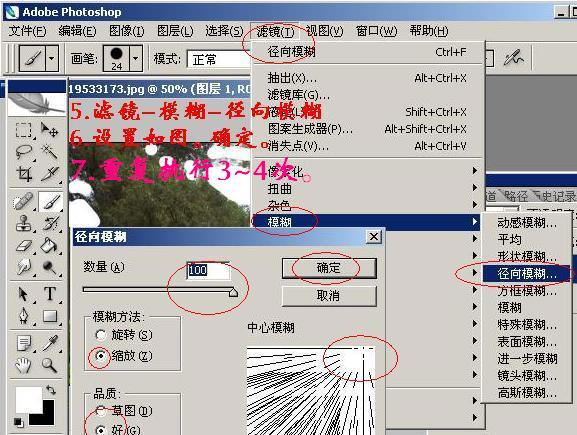Image resolution: width=577 pixels, height=435 pixels.
Task: Select the Move tool
Action: 49,130
